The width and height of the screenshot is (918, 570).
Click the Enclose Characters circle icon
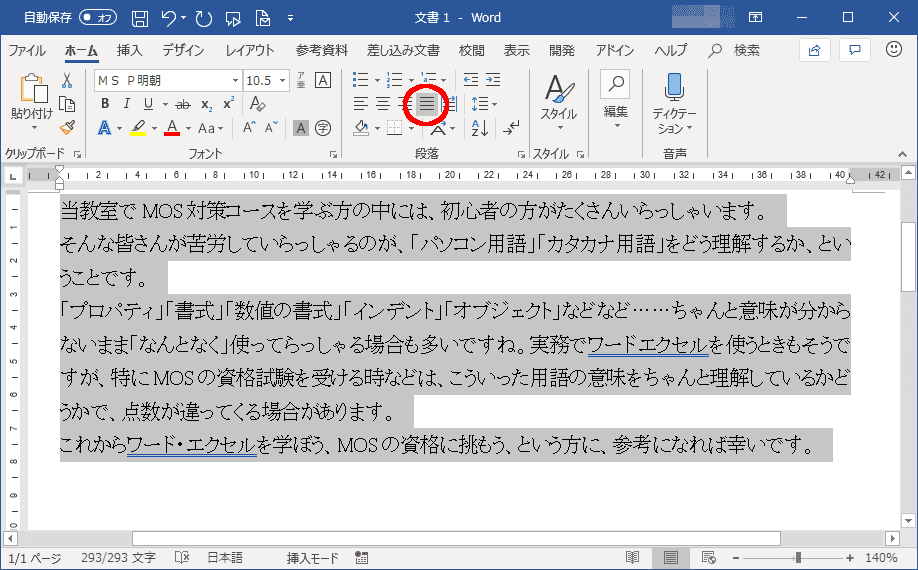323,128
